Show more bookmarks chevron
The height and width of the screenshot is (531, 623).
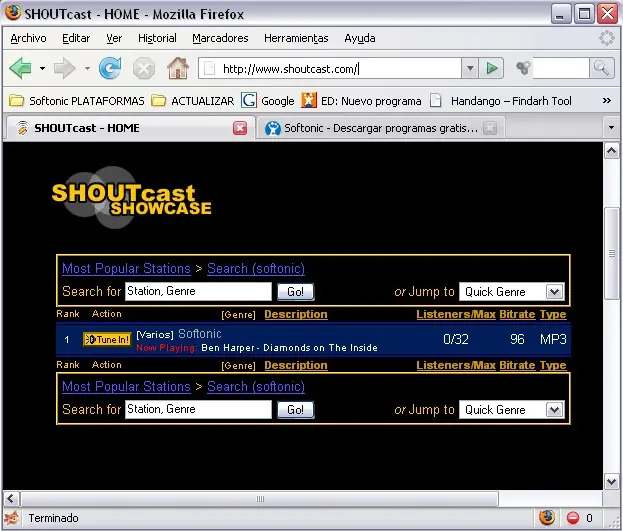(607, 101)
